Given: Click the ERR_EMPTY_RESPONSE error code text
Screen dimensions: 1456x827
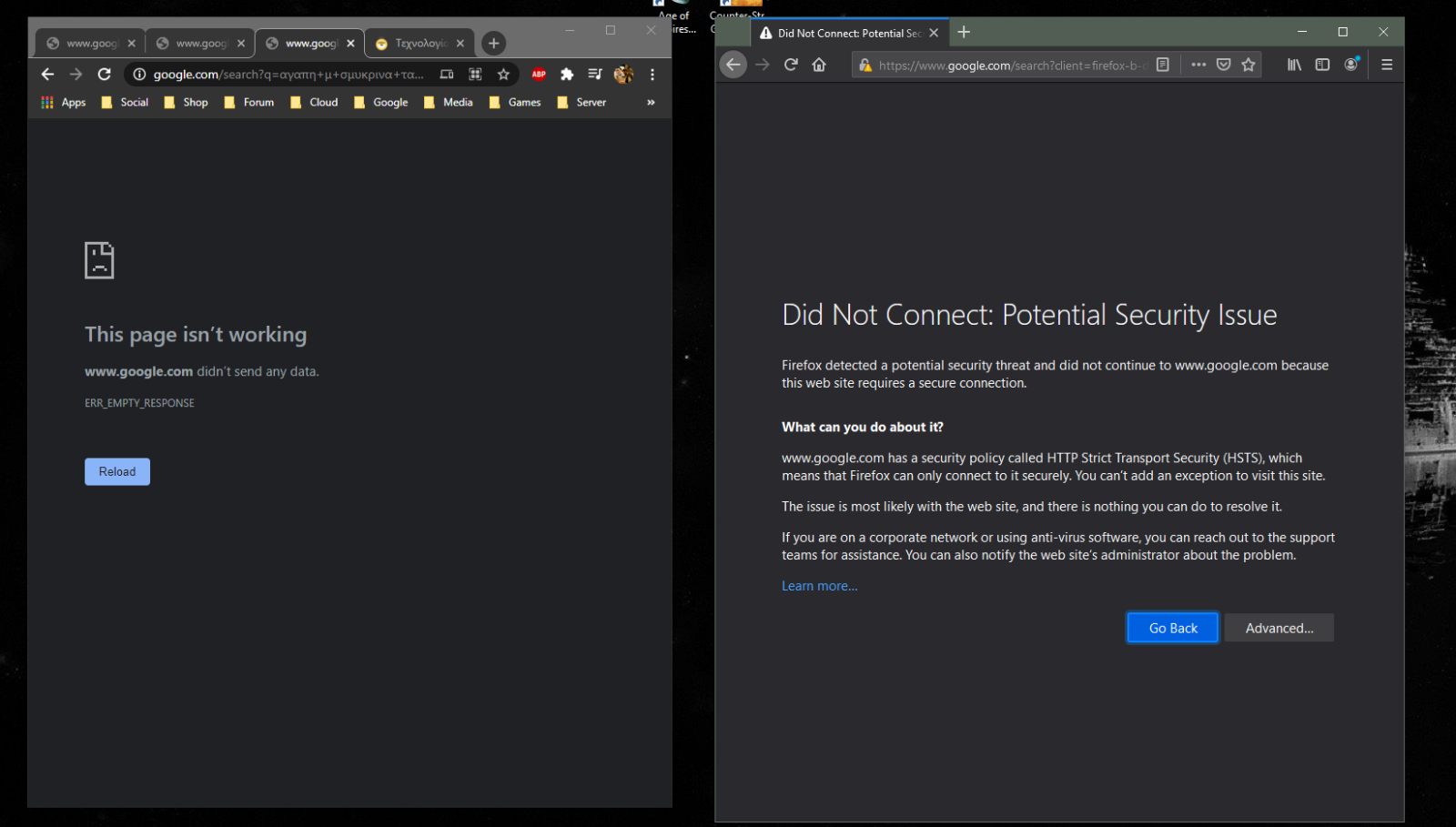Looking at the screenshot, I should click(139, 403).
